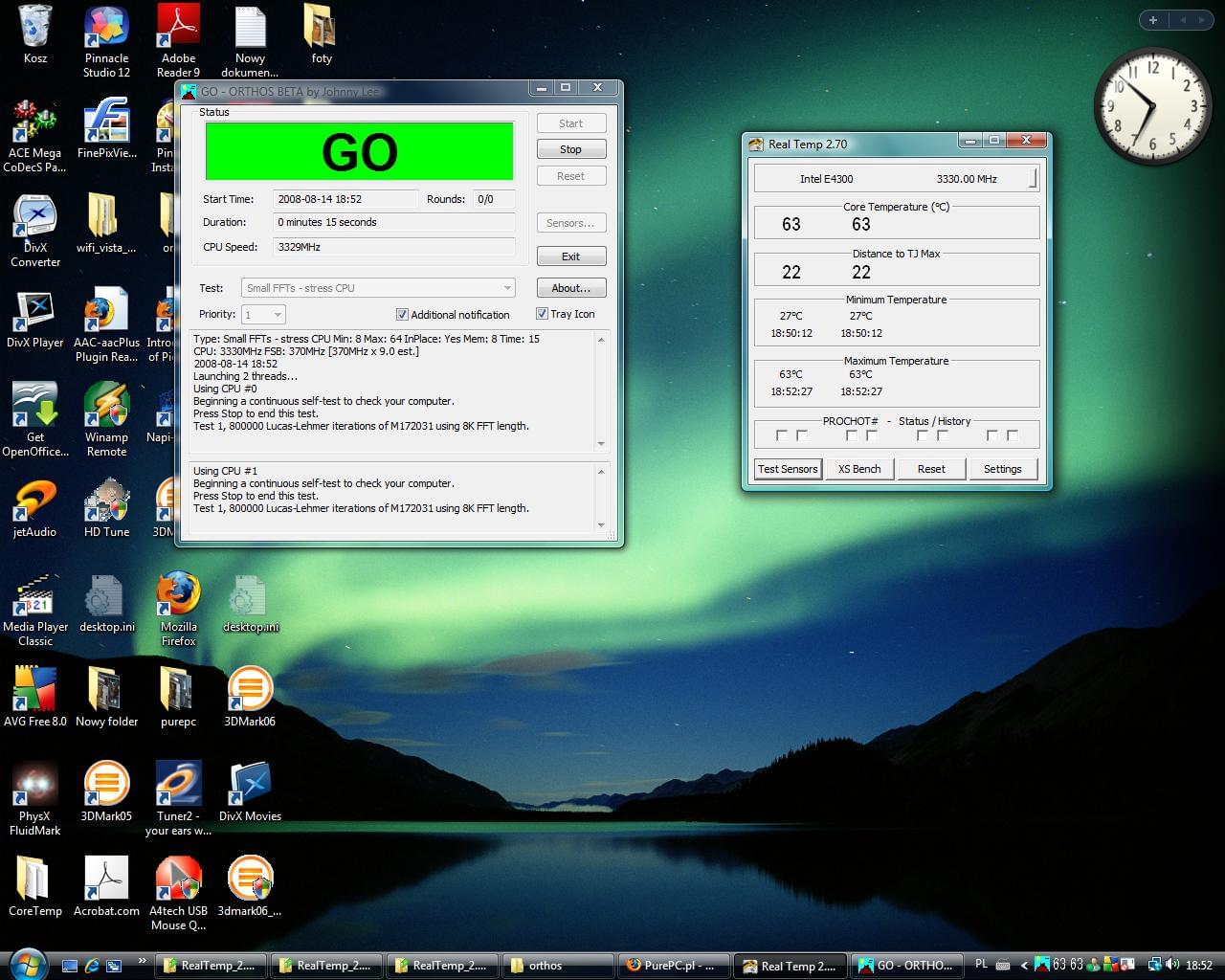The width and height of the screenshot is (1225, 980).
Task: Open About... in Orthos
Action: 571,288
